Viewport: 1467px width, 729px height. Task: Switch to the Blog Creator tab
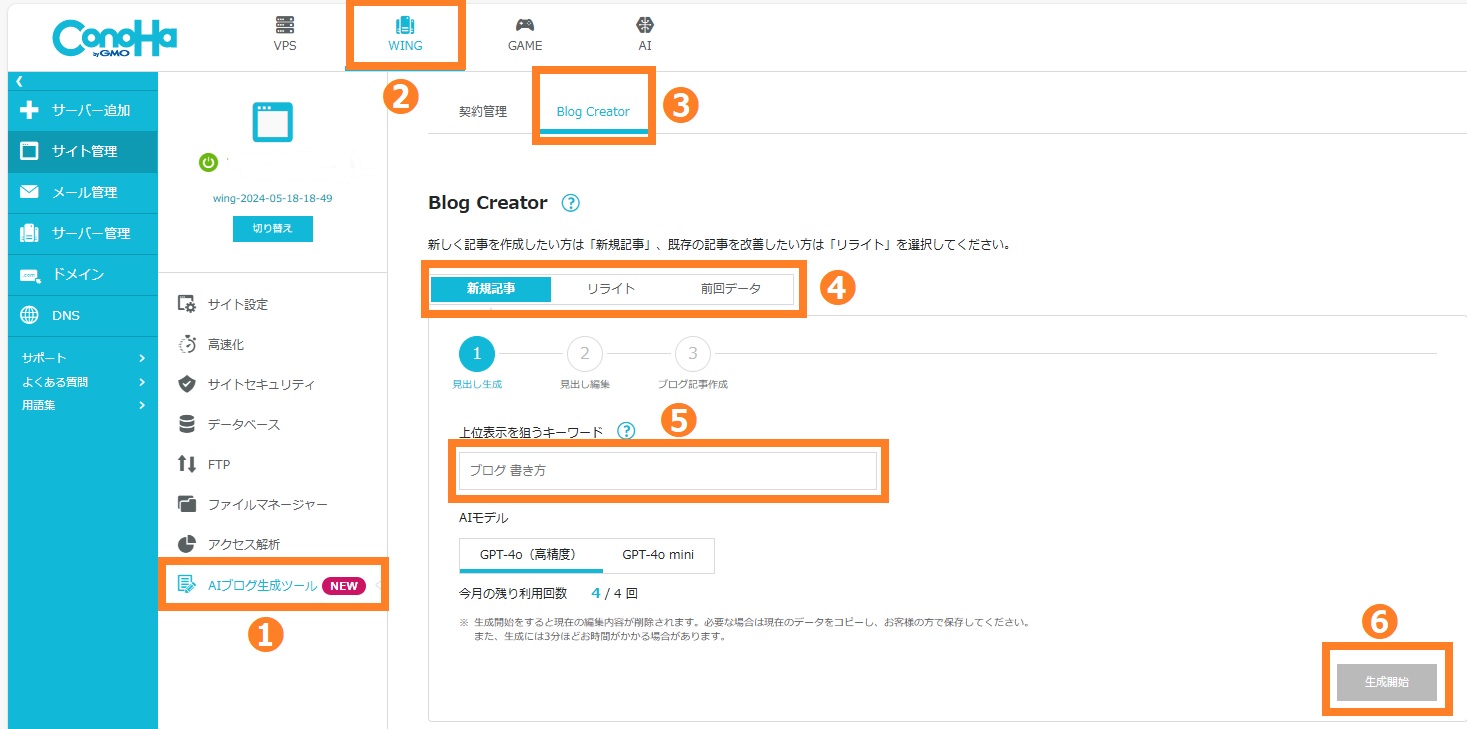point(593,111)
